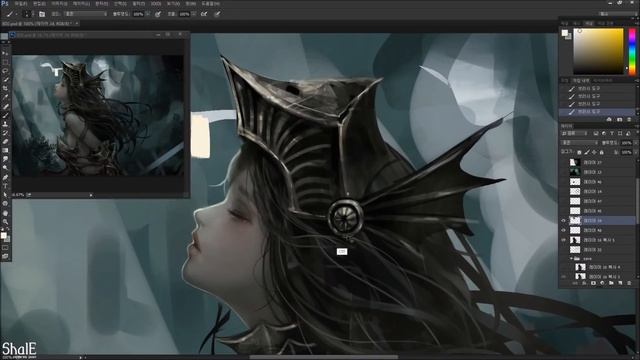
Task: Create new snapshot in History panel
Action: pos(620,119)
